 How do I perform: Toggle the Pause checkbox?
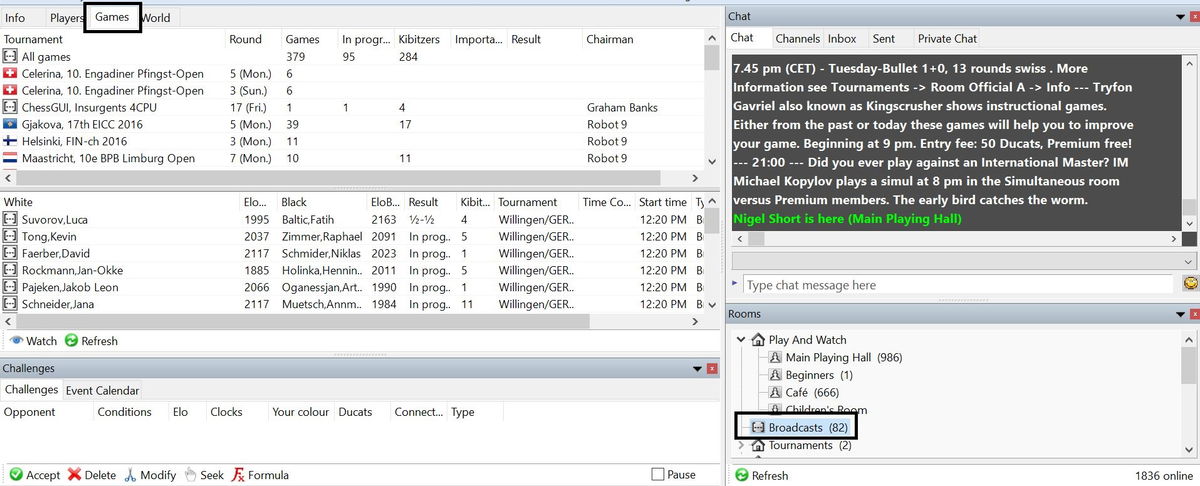point(657,475)
